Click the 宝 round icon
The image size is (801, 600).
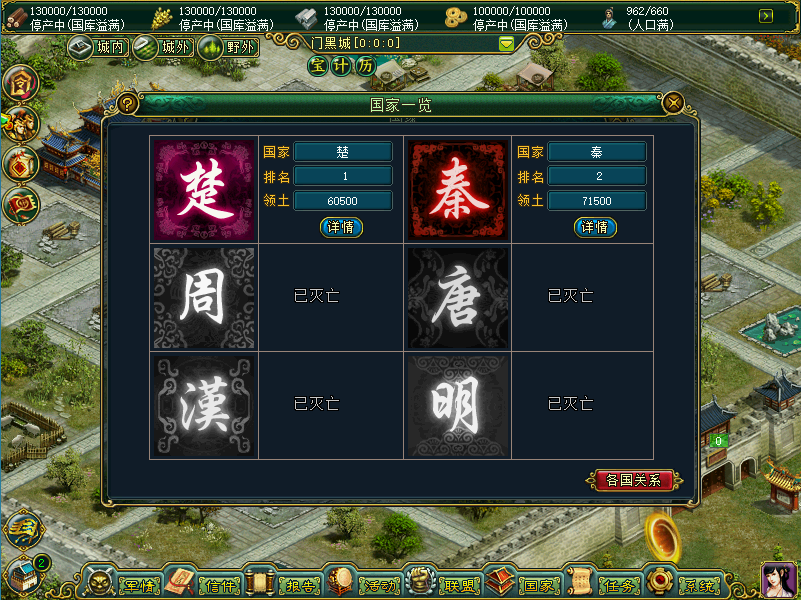coord(318,66)
